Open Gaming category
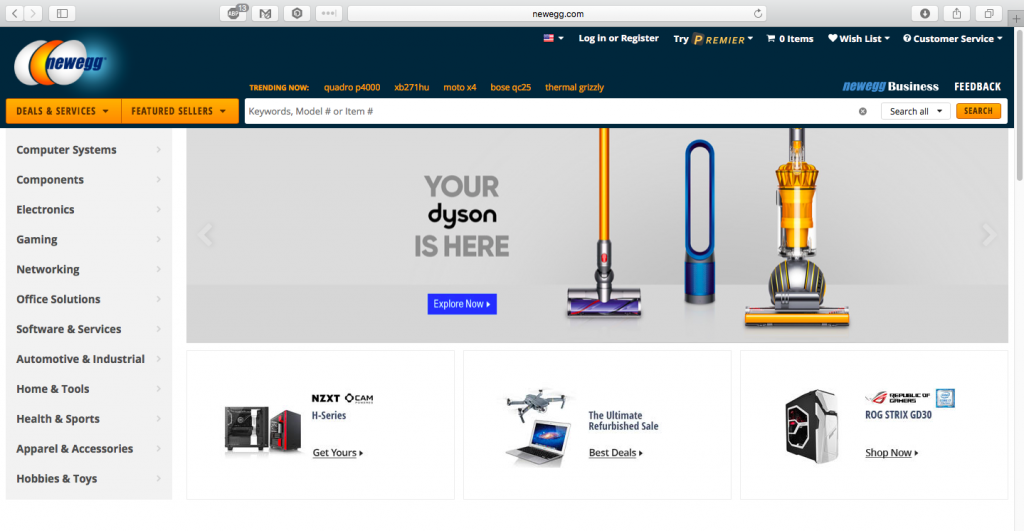This screenshot has width=1024, height=531. [x=89, y=240]
